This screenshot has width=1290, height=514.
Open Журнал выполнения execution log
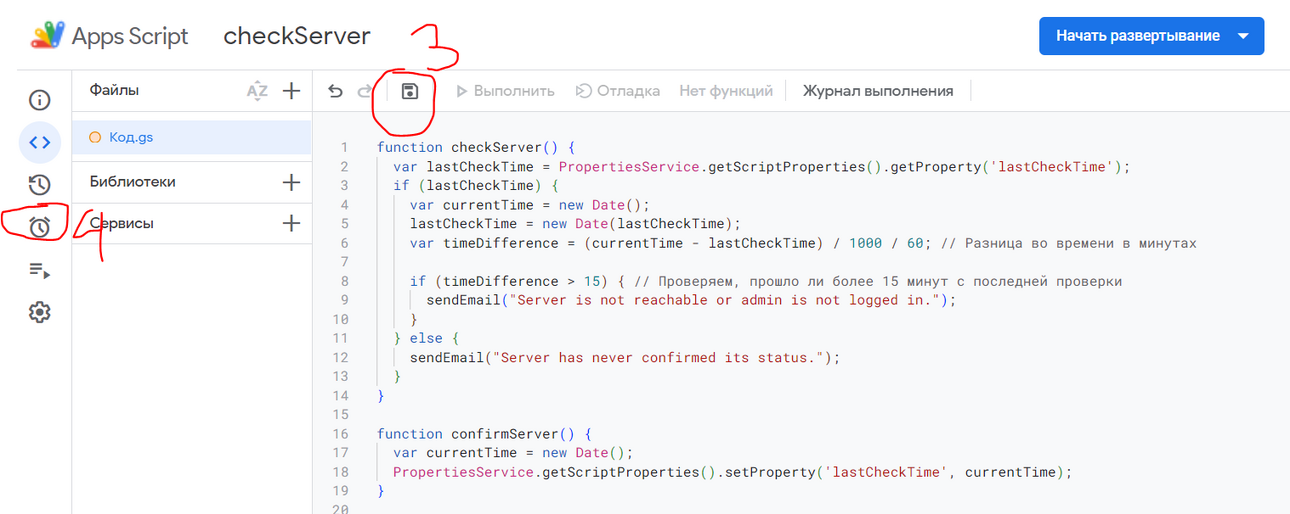[878, 91]
